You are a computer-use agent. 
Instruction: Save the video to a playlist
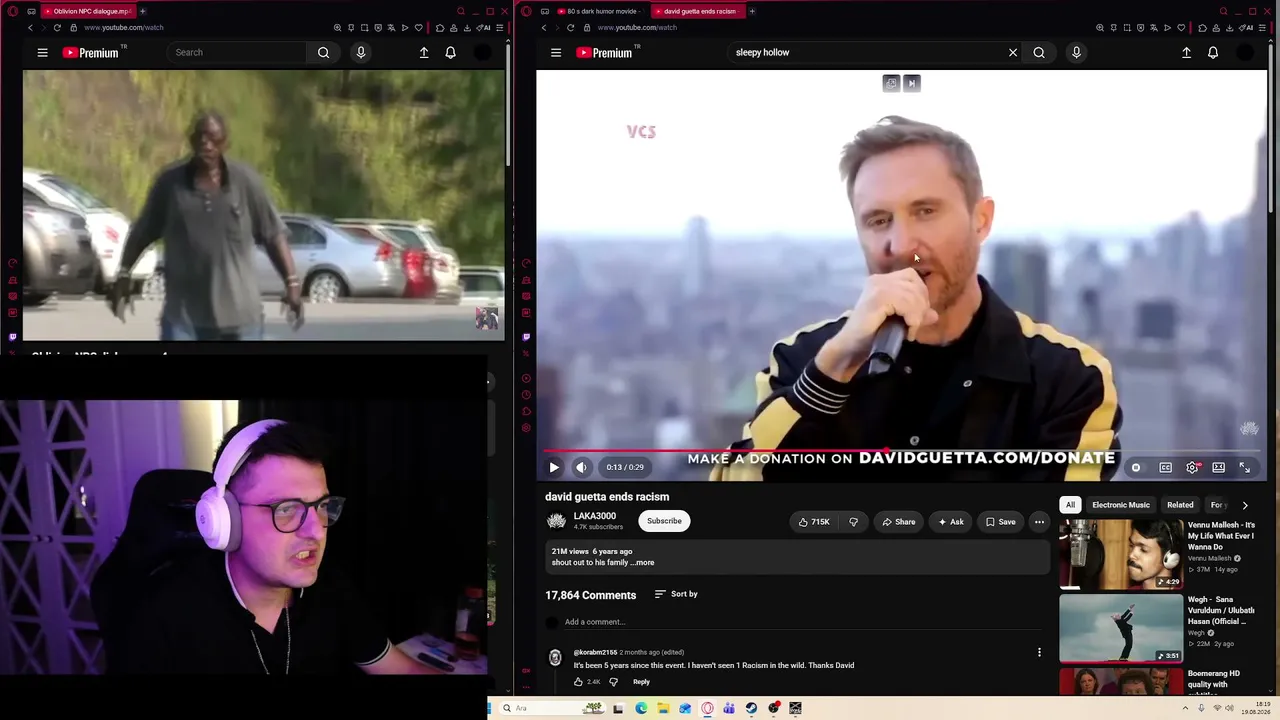pos(1000,521)
